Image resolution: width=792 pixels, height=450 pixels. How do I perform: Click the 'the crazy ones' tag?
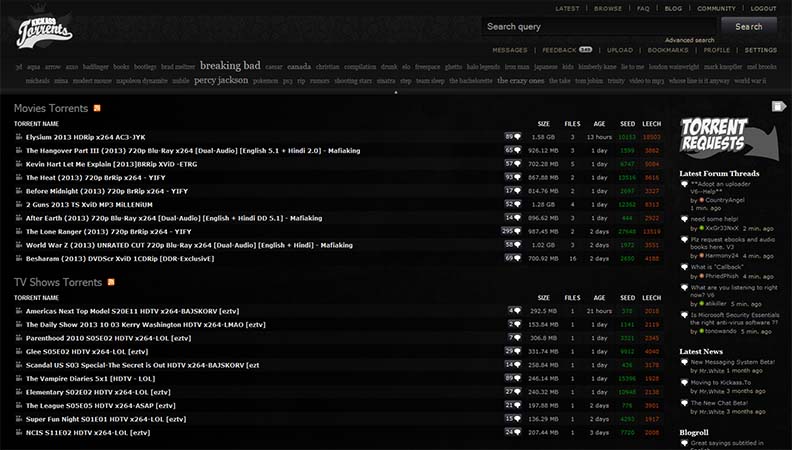tap(520, 80)
